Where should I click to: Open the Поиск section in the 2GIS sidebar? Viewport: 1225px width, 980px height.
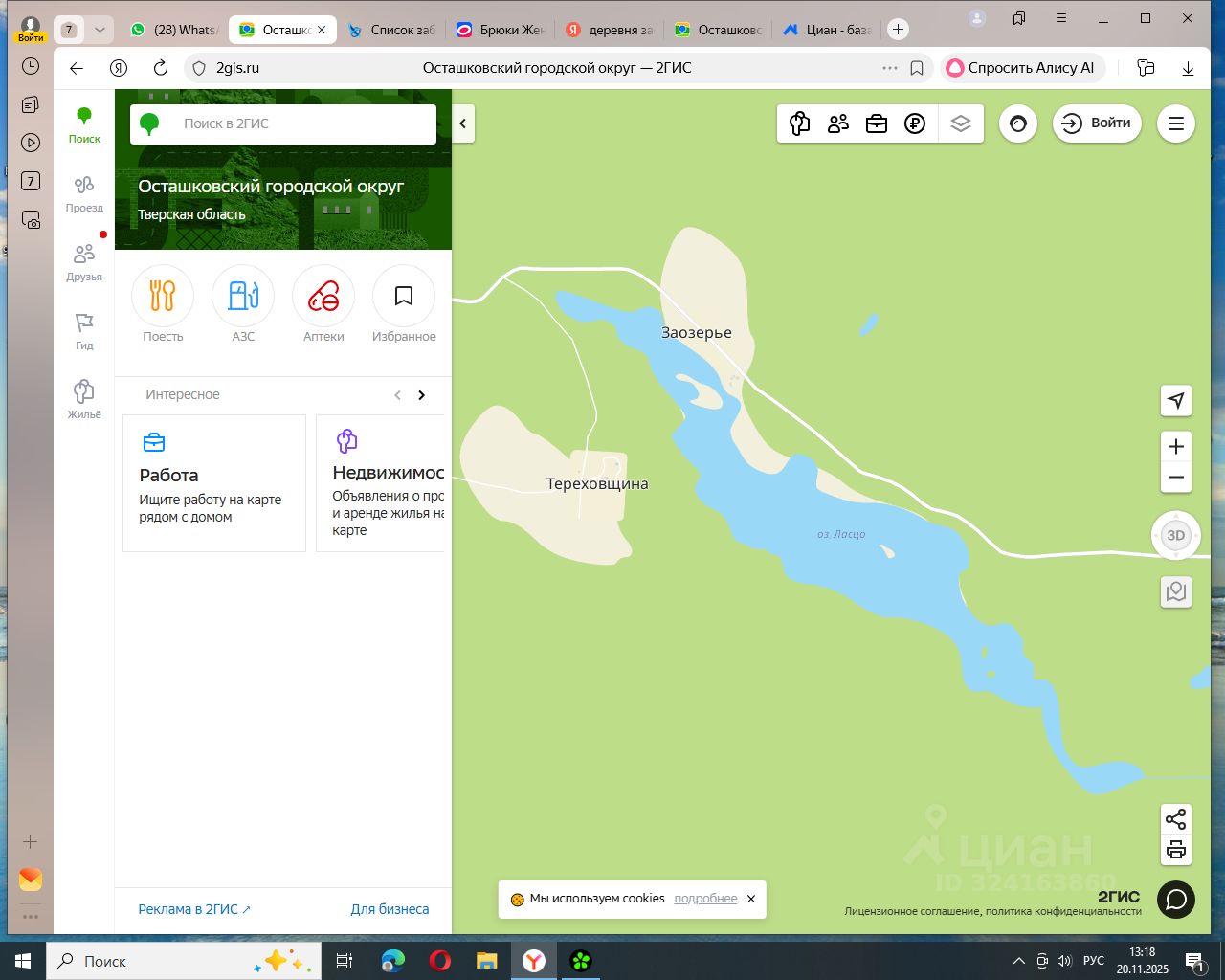[x=84, y=124]
